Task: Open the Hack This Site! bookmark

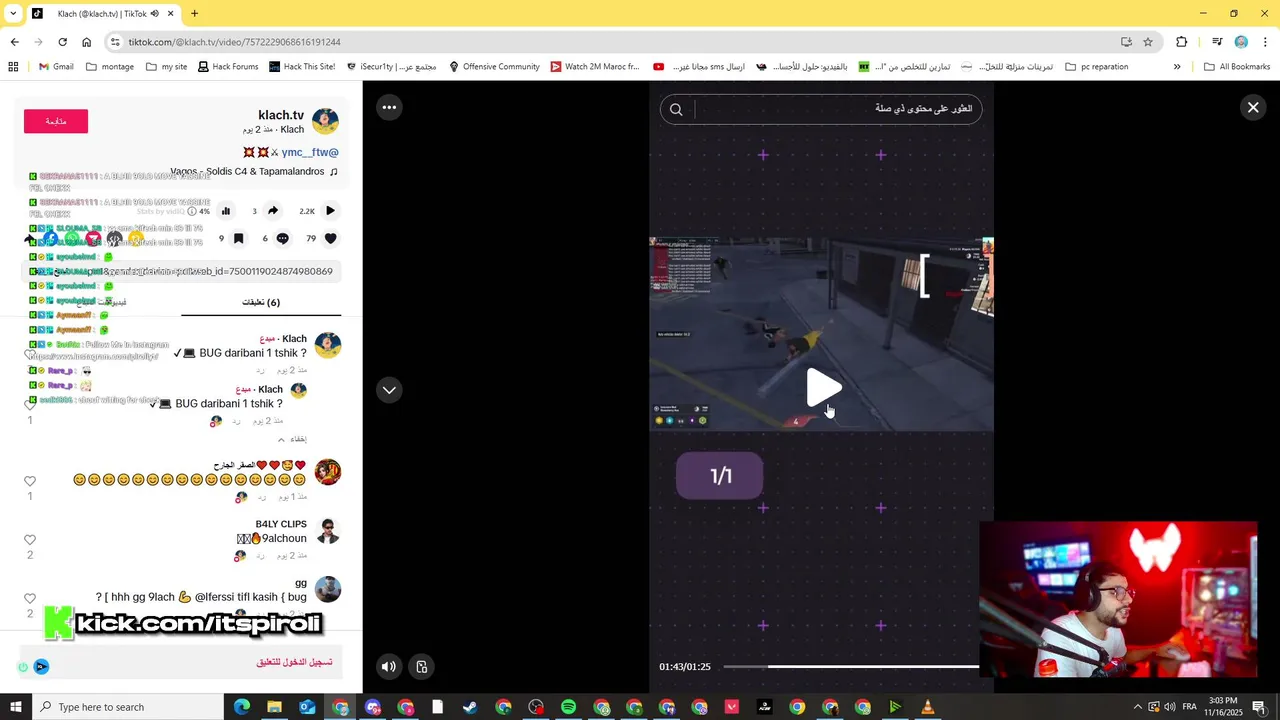Action: 302,67
